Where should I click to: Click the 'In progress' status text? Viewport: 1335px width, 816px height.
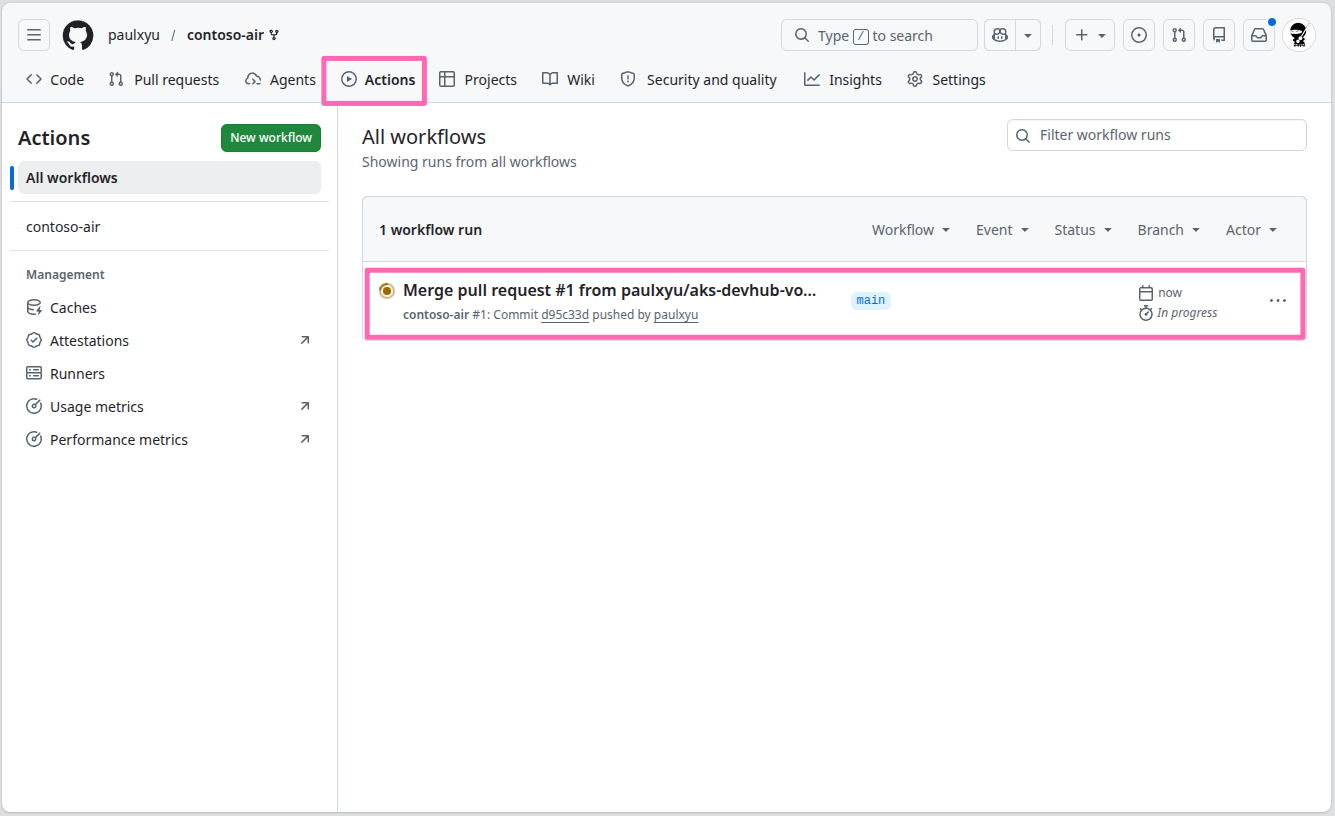tap(1187, 313)
